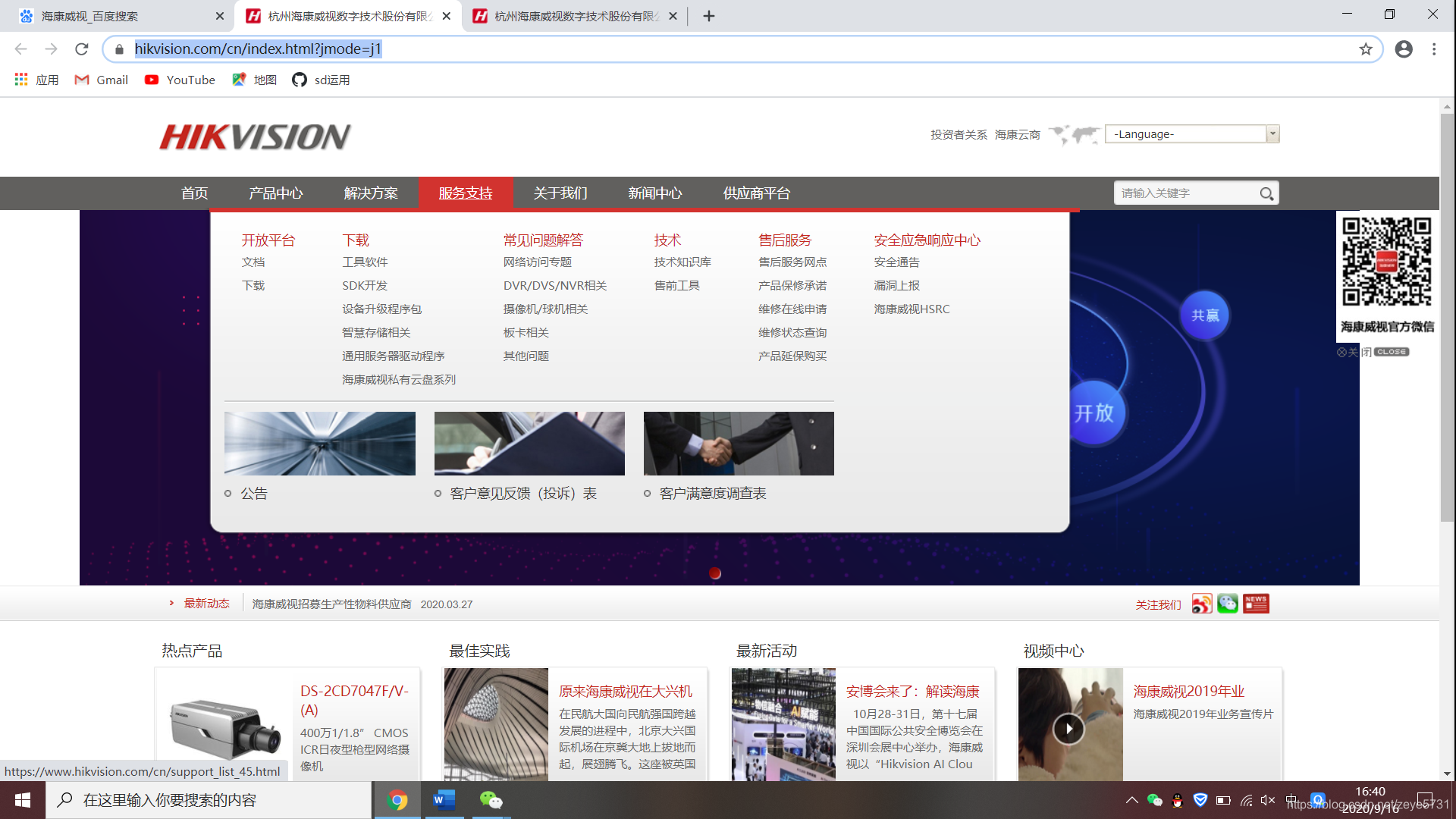Select the red carousel pagination dot
This screenshot has height=819, width=1456.
[714, 574]
